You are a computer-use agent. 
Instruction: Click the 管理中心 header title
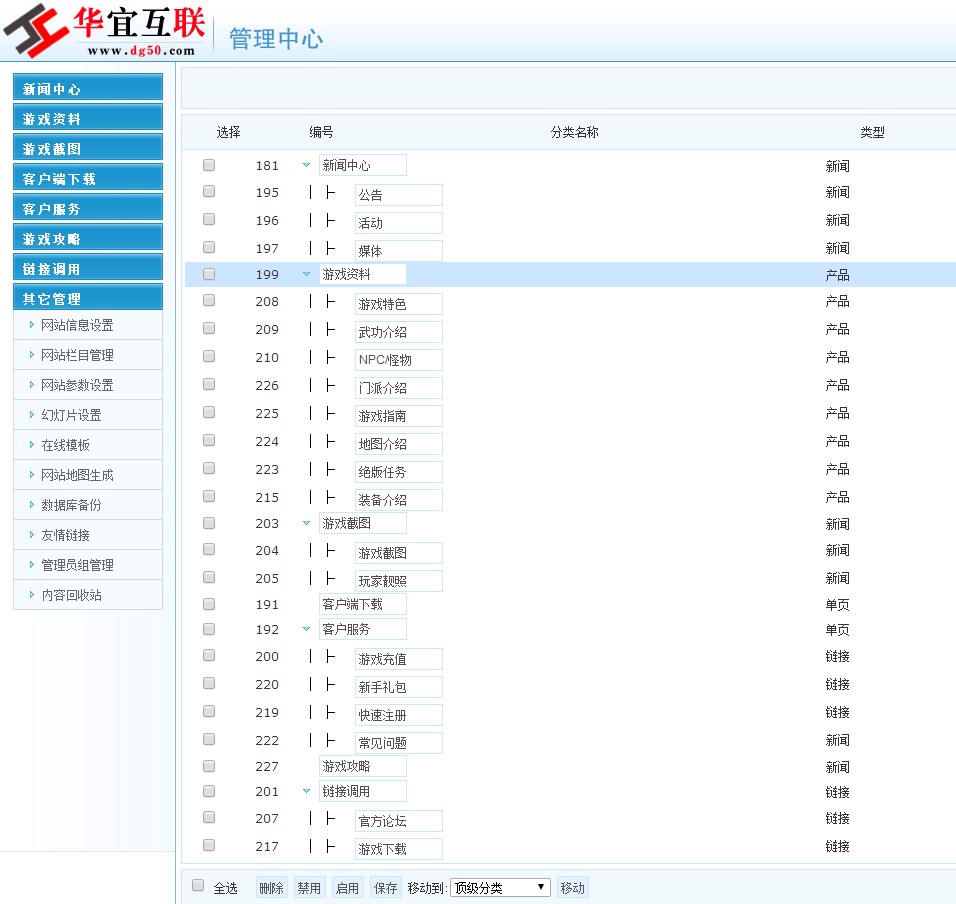(276, 38)
